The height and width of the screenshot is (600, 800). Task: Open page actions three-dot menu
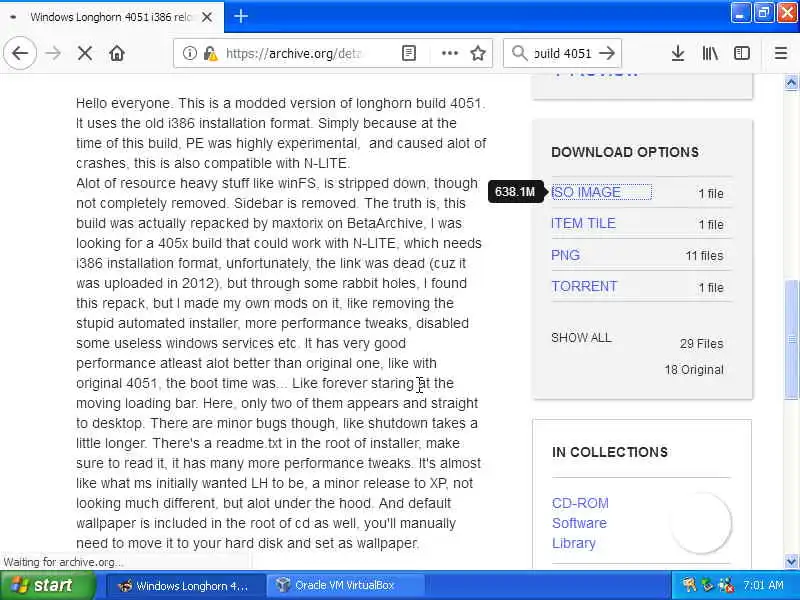coord(449,53)
